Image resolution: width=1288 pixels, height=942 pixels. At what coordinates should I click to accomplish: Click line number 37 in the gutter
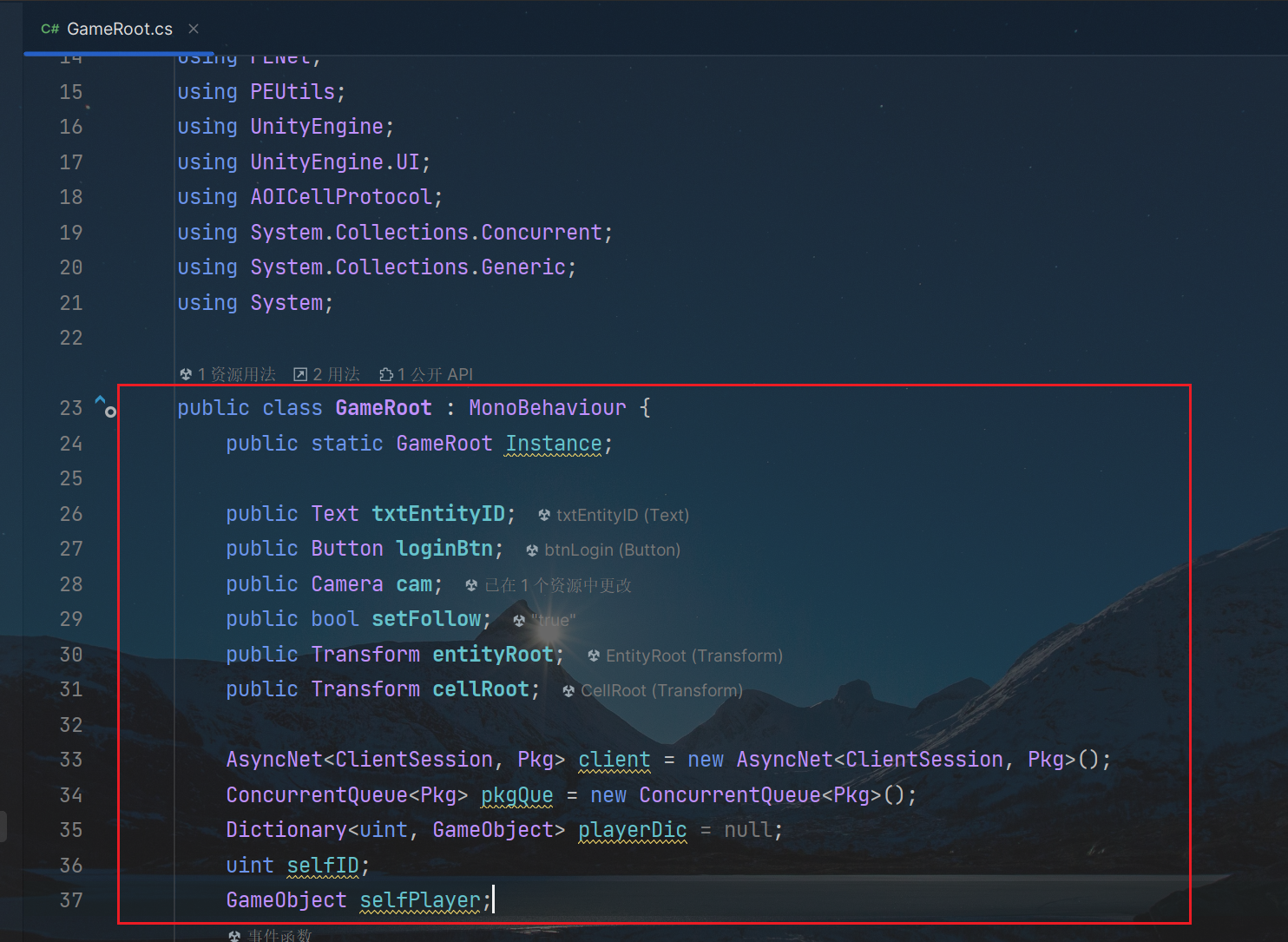pyautogui.click(x=71, y=900)
